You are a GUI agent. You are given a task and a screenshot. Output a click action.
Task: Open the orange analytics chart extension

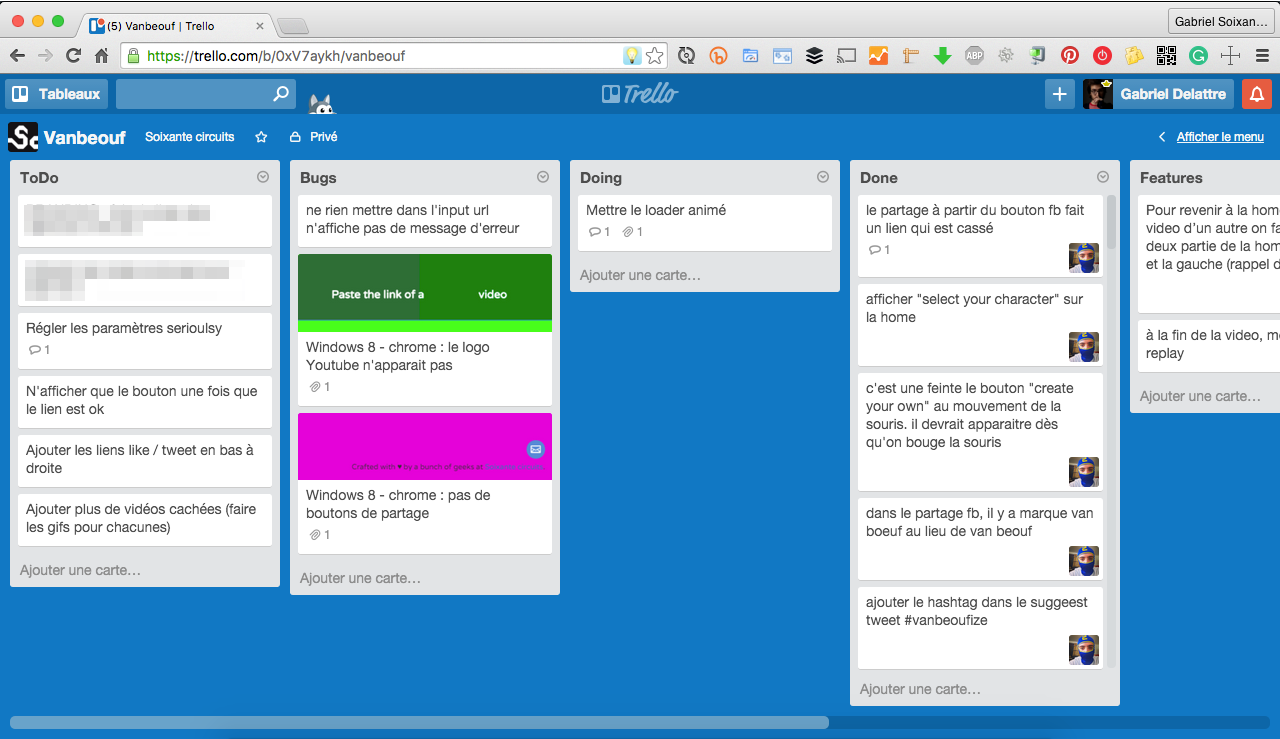tap(878, 56)
